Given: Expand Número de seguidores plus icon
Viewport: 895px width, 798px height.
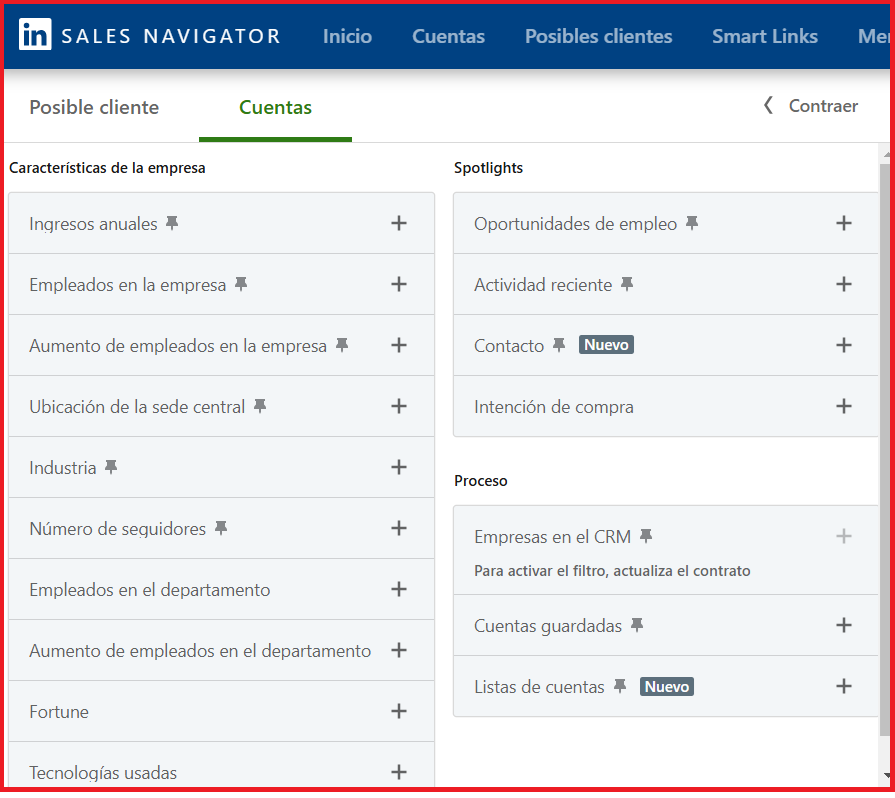Looking at the screenshot, I should 399,529.
